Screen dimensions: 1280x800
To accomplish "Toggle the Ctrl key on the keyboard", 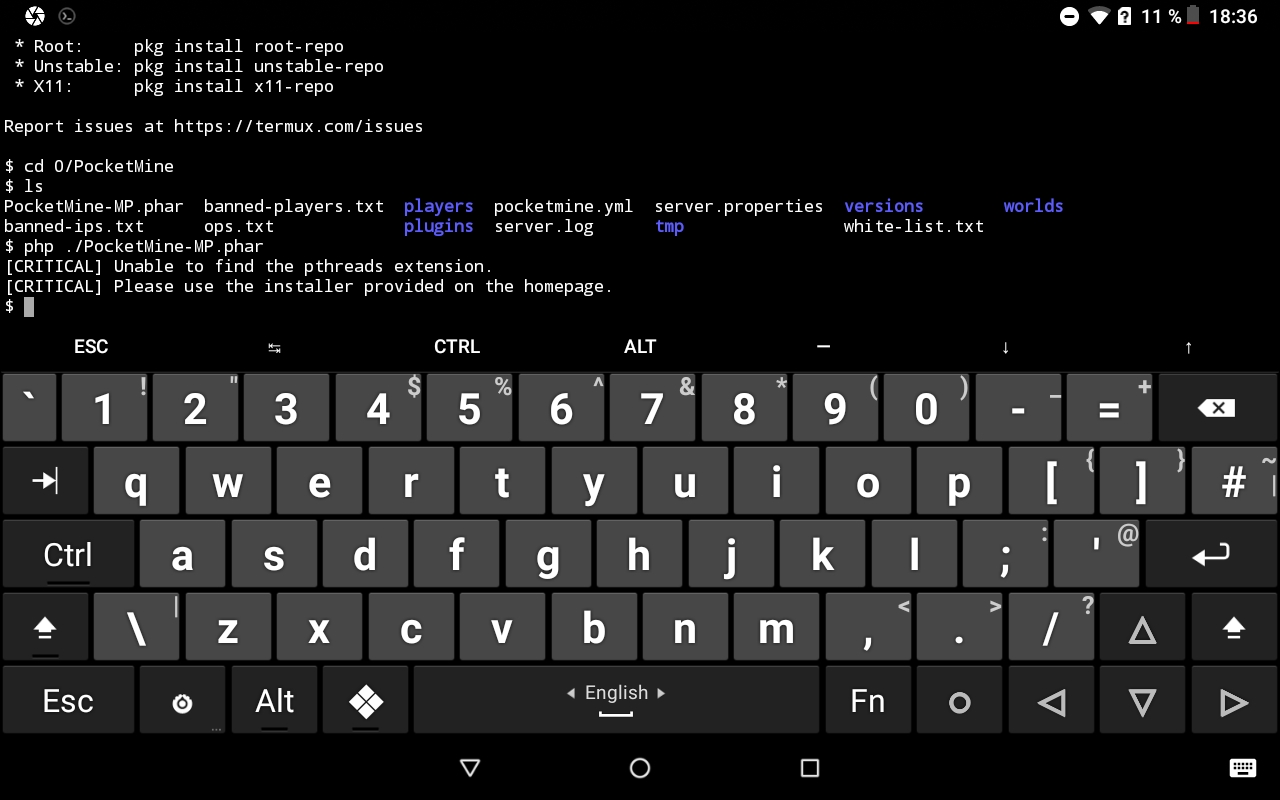I will (68, 554).
